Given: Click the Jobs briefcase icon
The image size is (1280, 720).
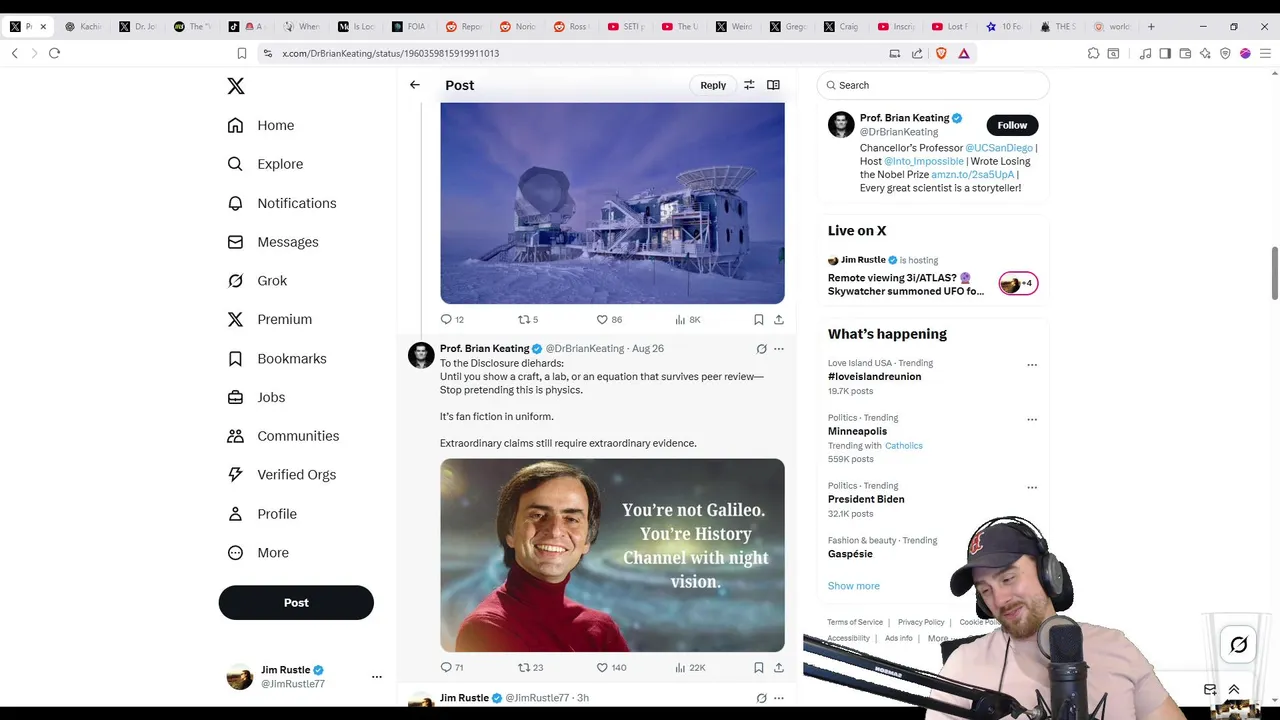Looking at the screenshot, I should coord(235,397).
